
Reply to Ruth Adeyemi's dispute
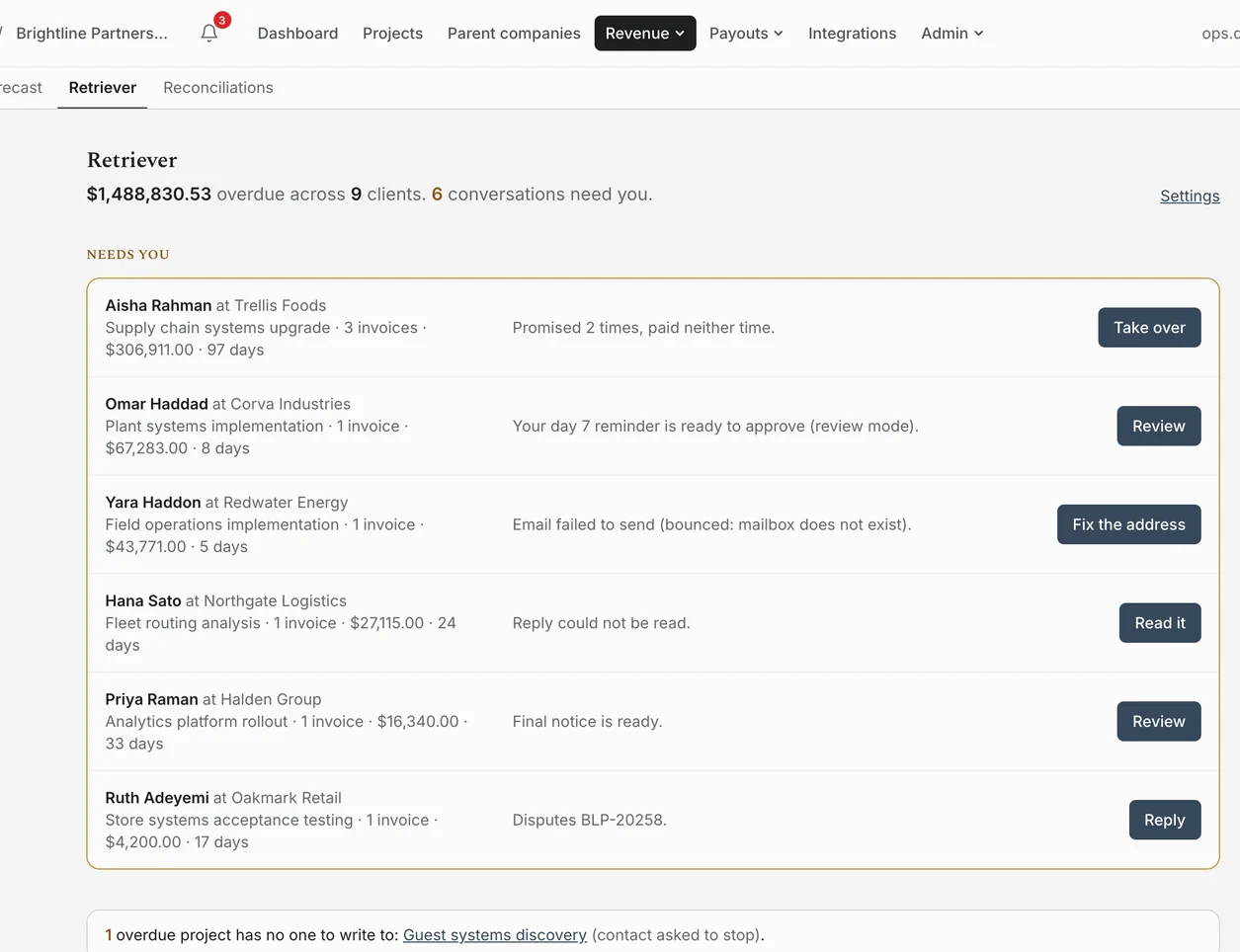[x=1165, y=820]
